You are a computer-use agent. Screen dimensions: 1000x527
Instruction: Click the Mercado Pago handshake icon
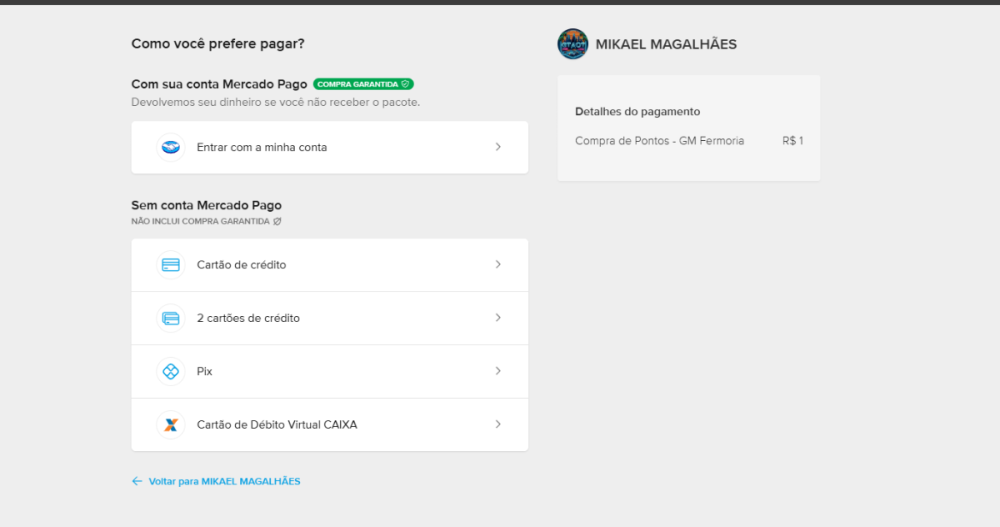(171, 147)
